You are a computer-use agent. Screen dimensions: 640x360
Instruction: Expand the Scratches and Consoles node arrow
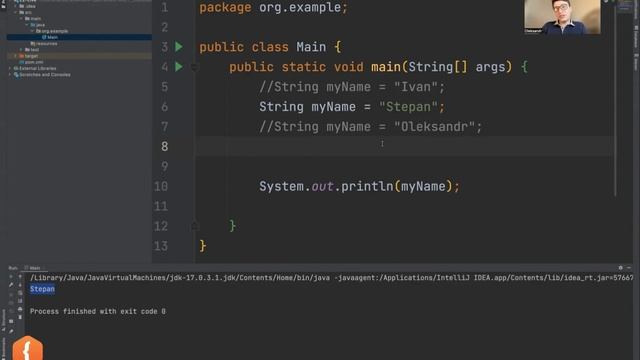coord(10,74)
